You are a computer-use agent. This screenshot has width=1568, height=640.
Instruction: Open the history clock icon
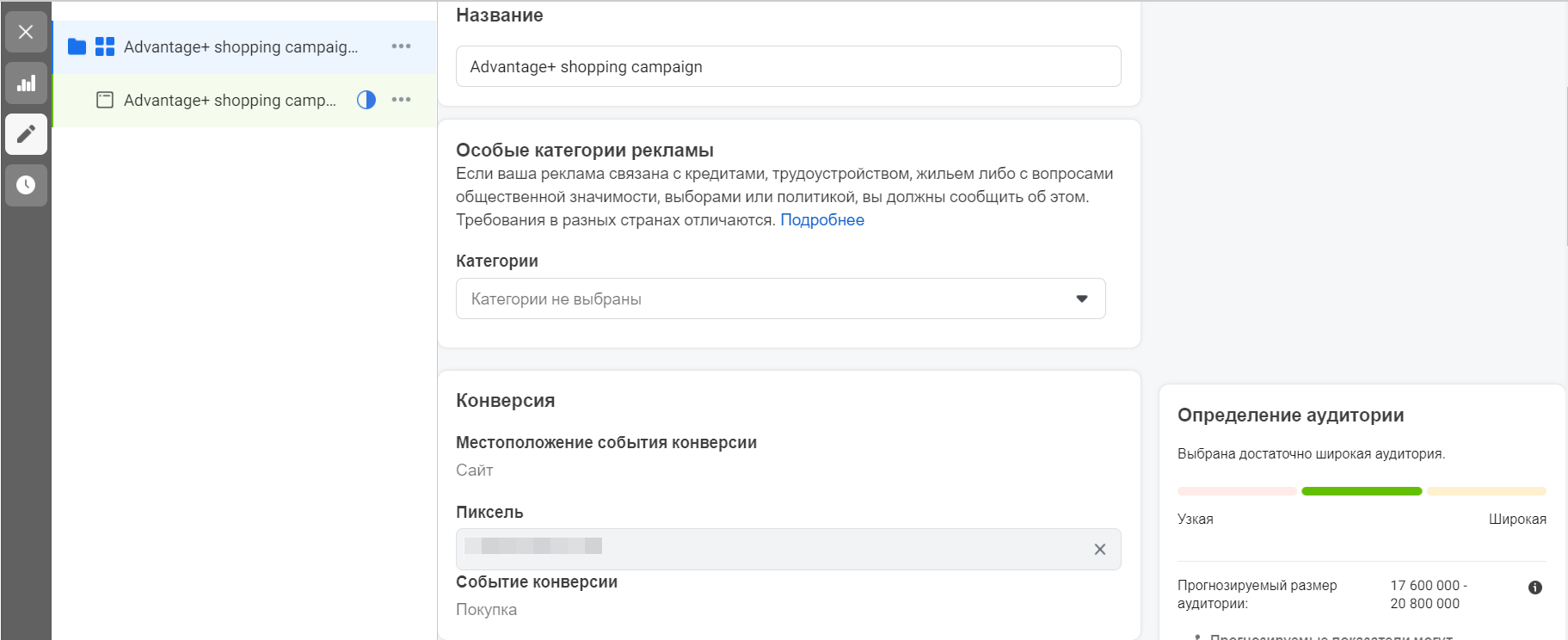click(26, 185)
